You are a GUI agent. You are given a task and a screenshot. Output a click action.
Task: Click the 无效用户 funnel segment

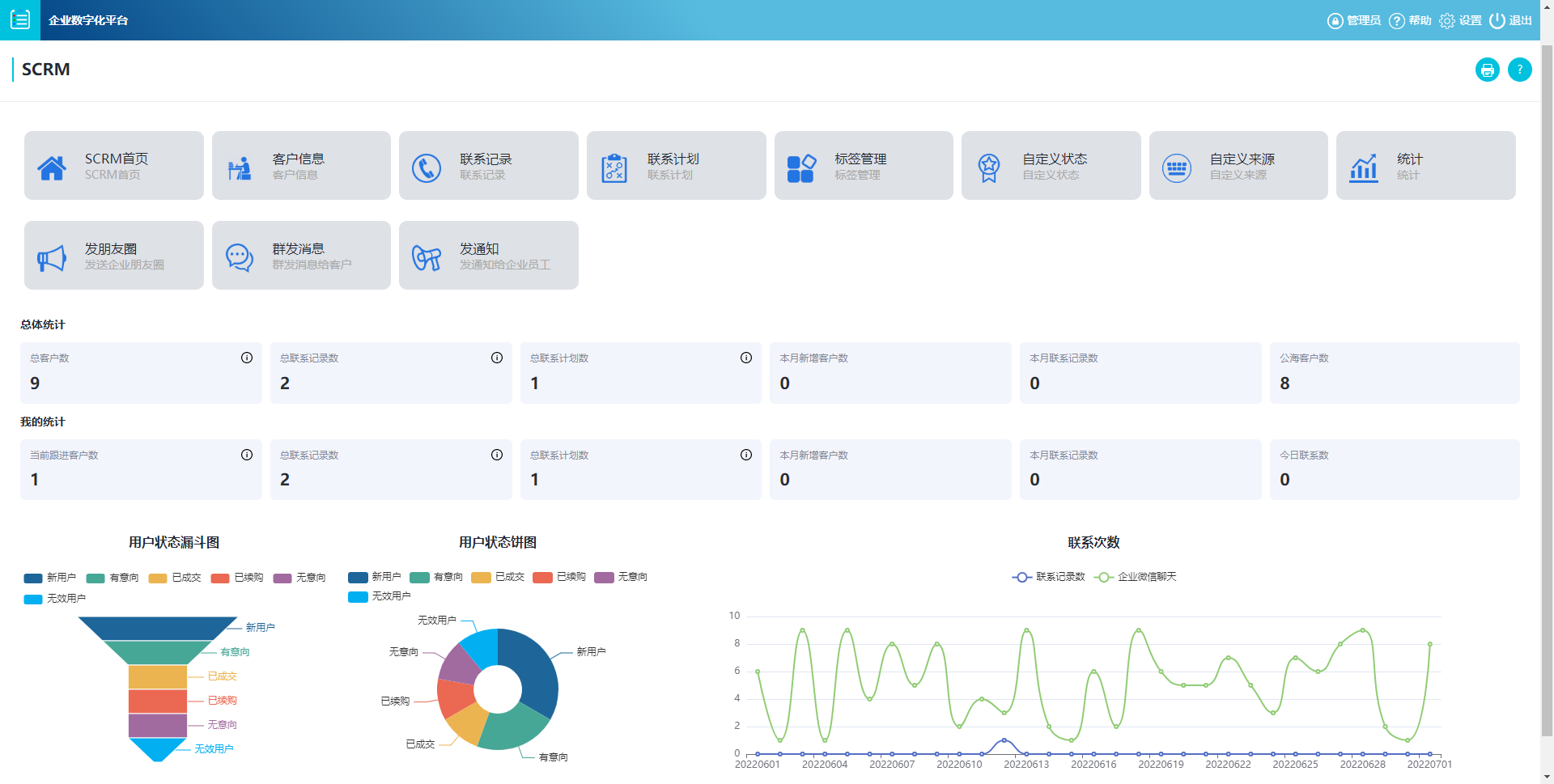[x=158, y=749]
